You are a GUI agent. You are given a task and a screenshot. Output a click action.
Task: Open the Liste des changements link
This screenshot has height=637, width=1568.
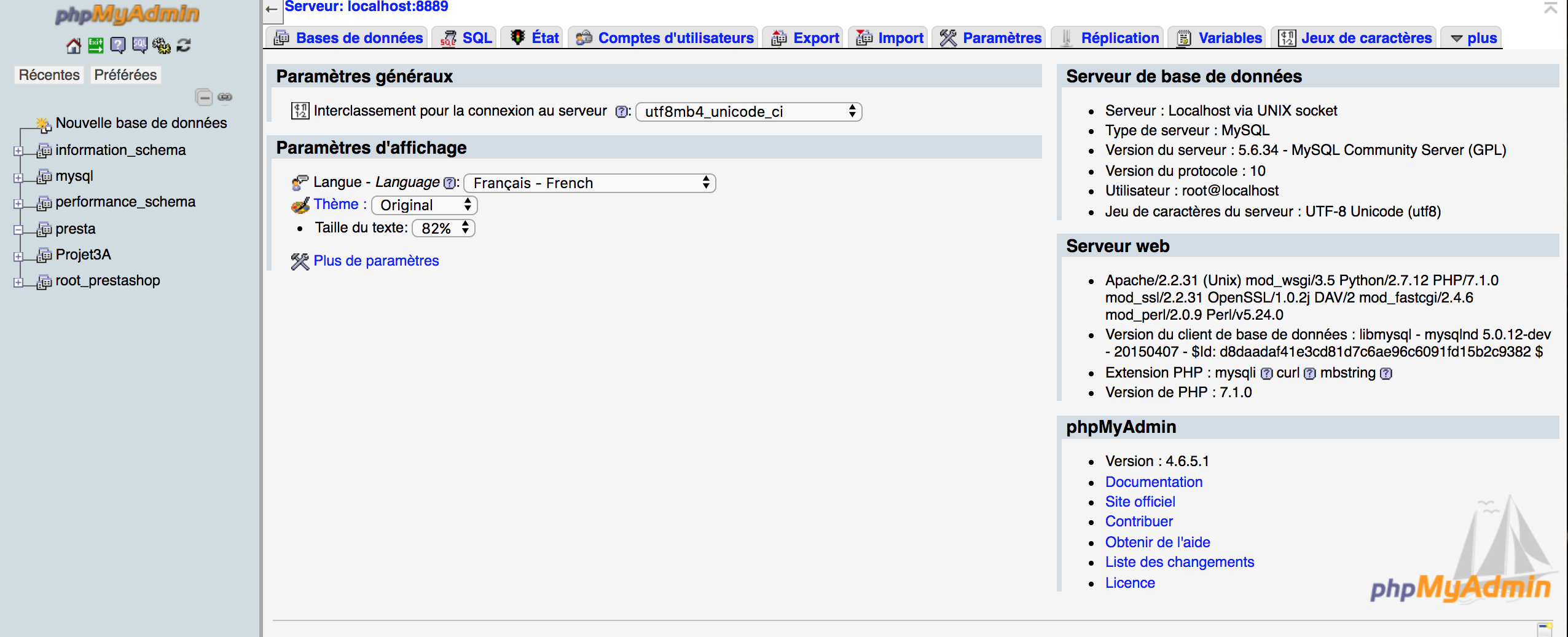click(x=1179, y=562)
